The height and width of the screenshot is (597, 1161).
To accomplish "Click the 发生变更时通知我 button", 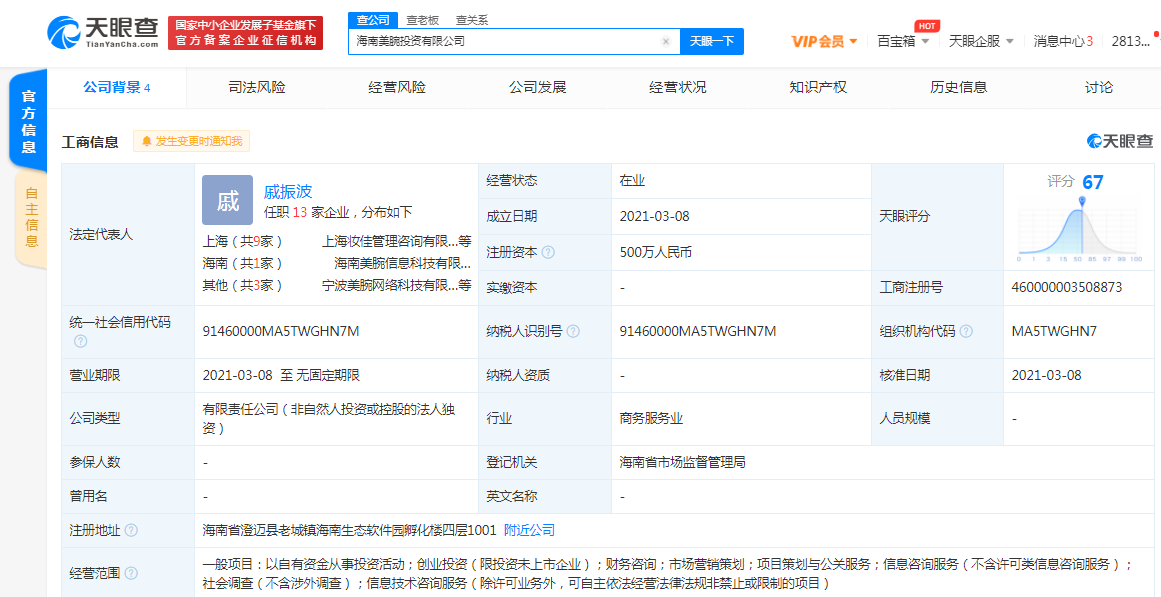I will [x=192, y=141].
